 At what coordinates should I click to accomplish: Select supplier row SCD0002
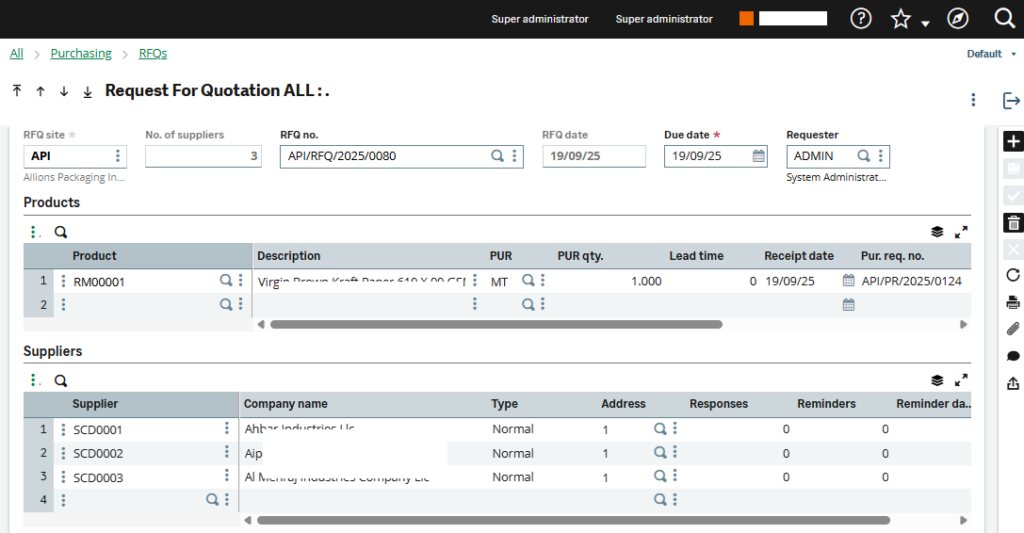tap(98, 453)
